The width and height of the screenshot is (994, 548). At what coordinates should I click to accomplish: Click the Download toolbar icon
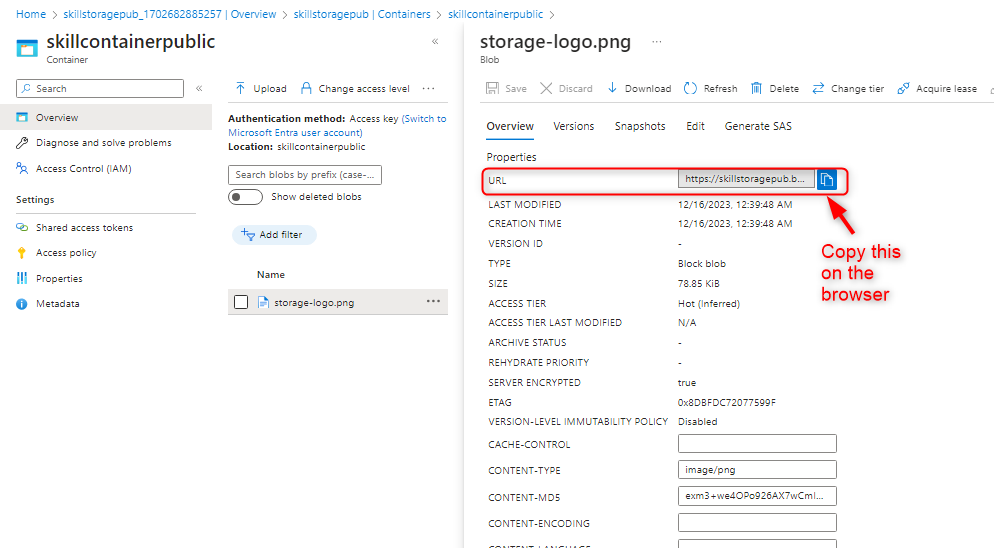point(613,88)
